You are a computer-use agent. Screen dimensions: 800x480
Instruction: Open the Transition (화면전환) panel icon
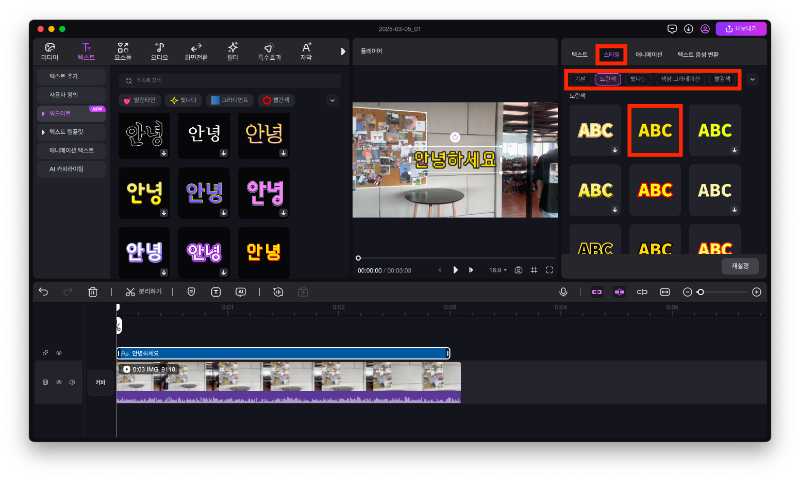pyautogui.click(x=196, y=51)
